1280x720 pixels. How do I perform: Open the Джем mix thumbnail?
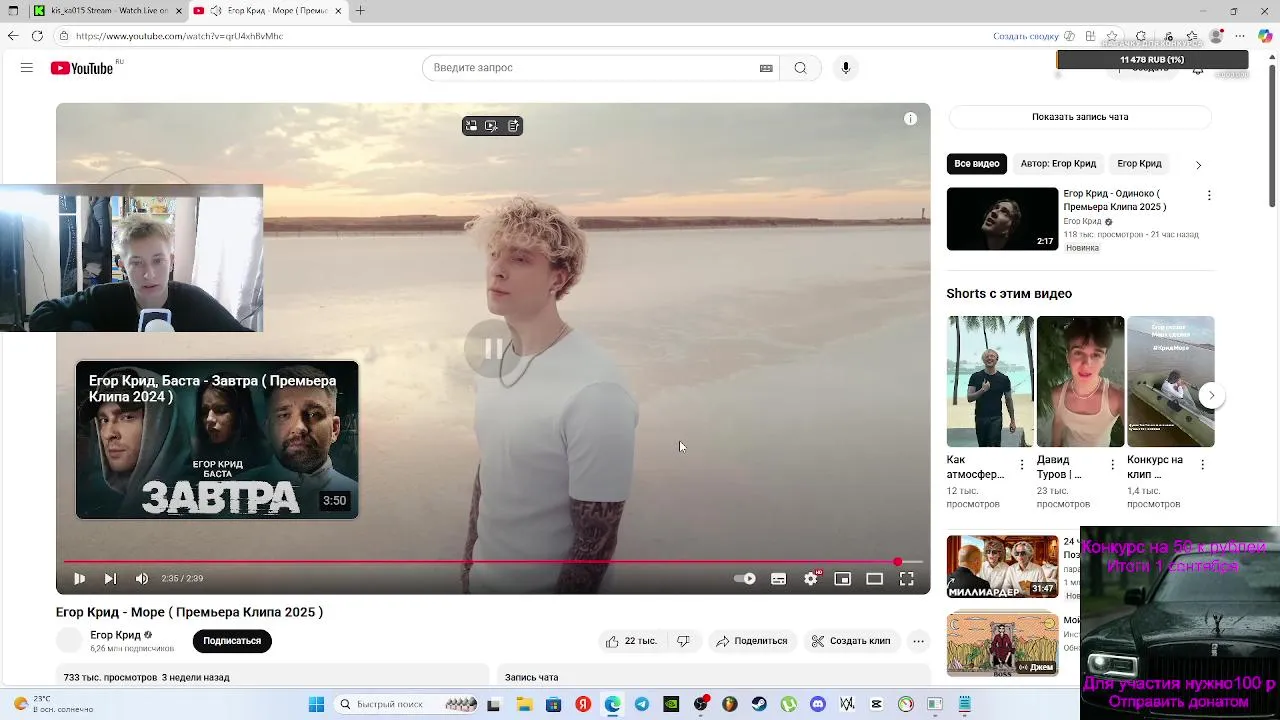[x=1002, y=643]
